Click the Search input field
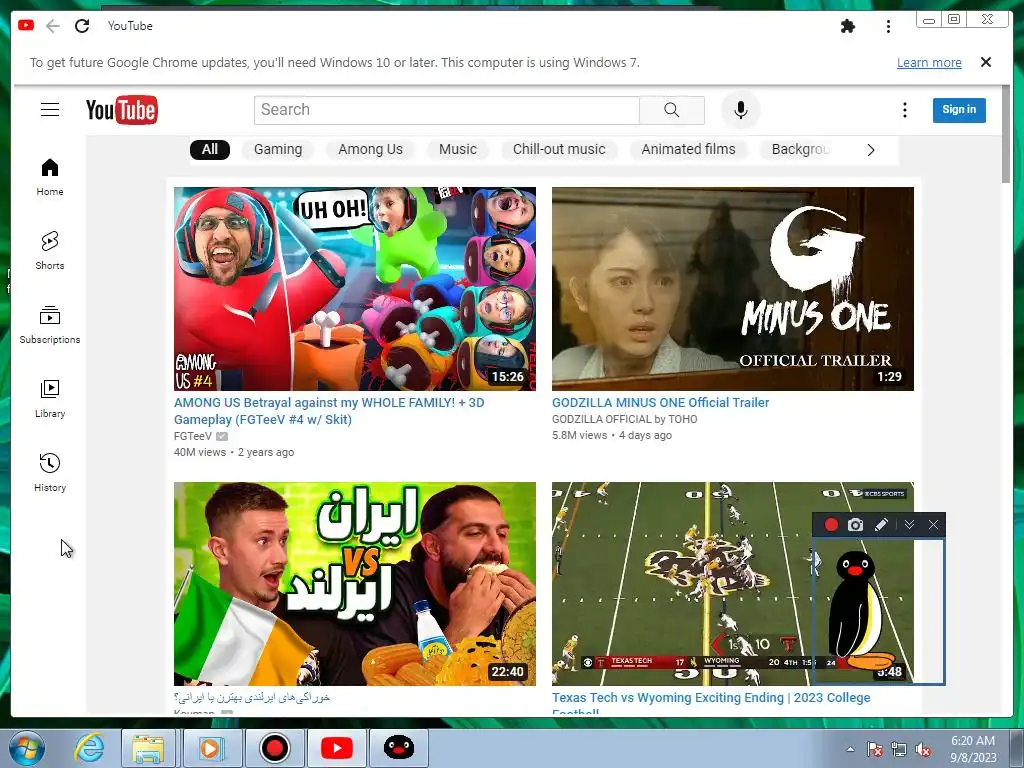 click(447, 110)
